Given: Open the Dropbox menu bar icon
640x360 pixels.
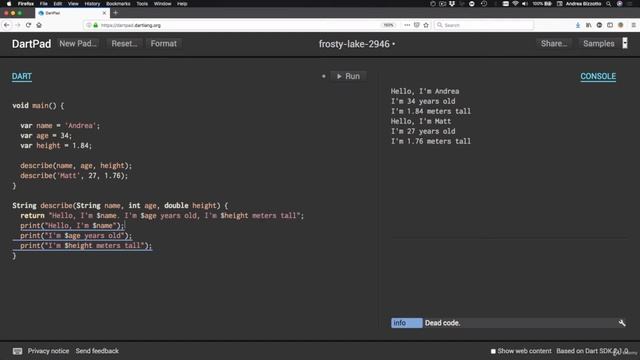Looking at the screenshot, I should 452,4.
